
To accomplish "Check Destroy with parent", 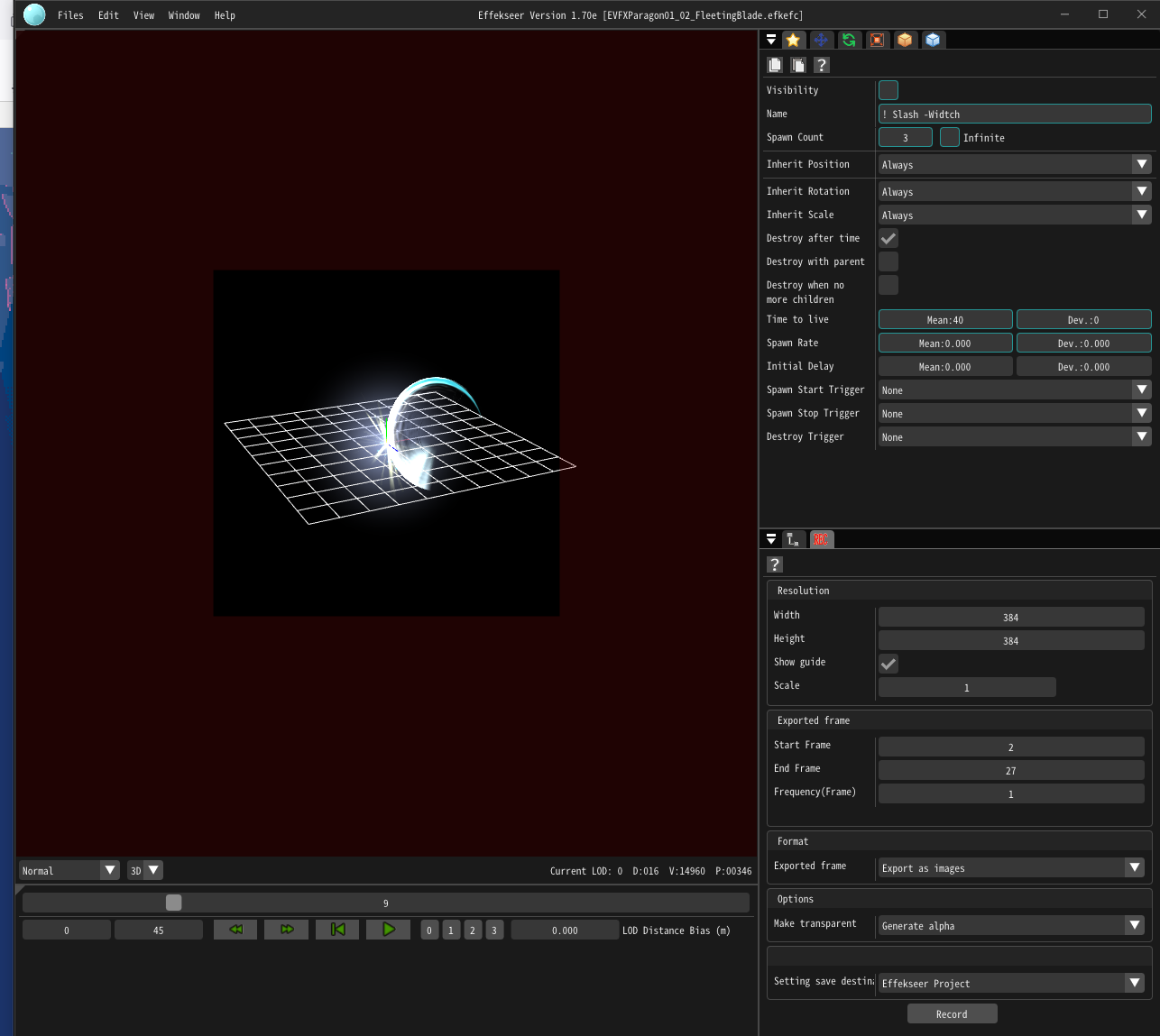I will pyautogui.click(x=888, y=261).
